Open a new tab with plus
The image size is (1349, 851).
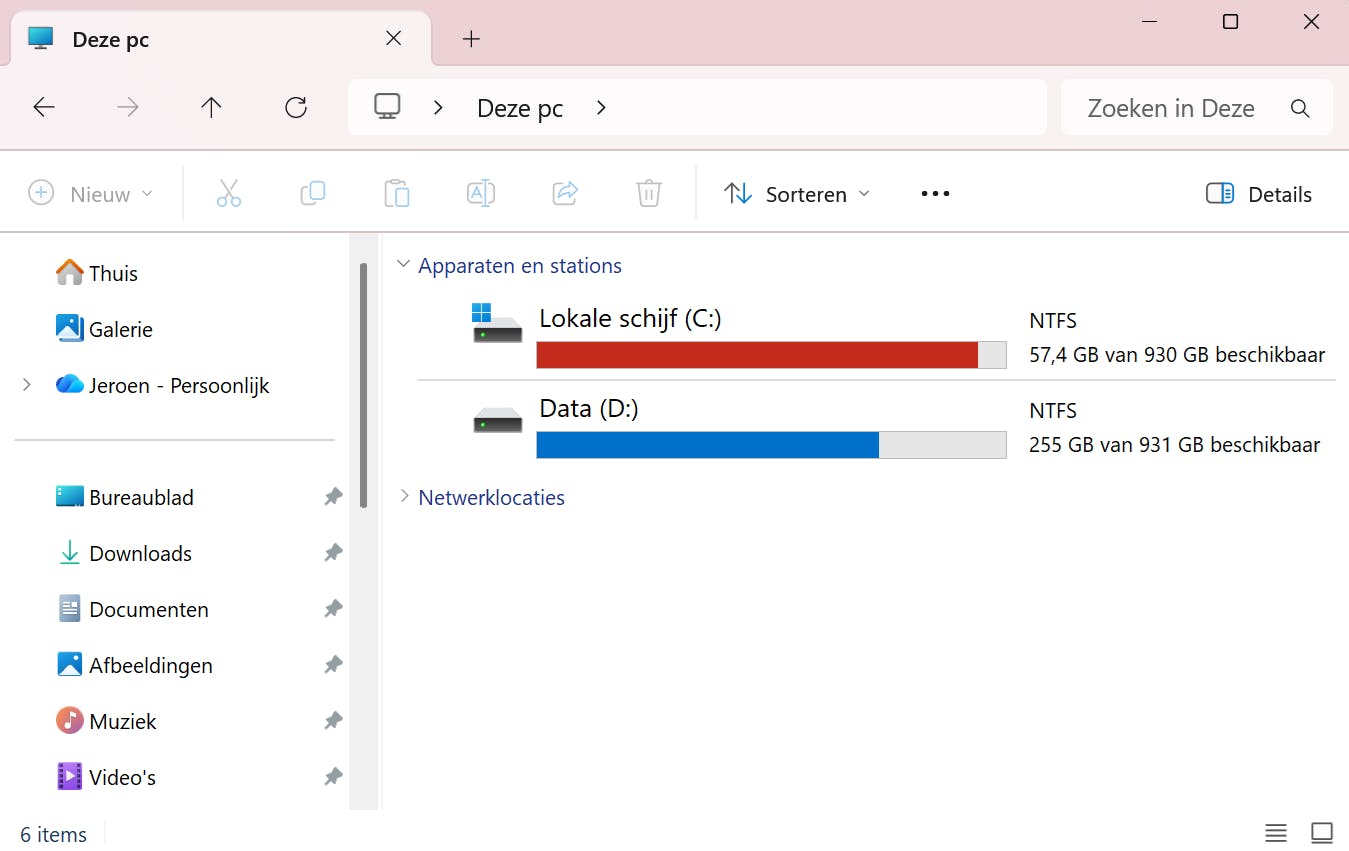(x=471, y=39)
